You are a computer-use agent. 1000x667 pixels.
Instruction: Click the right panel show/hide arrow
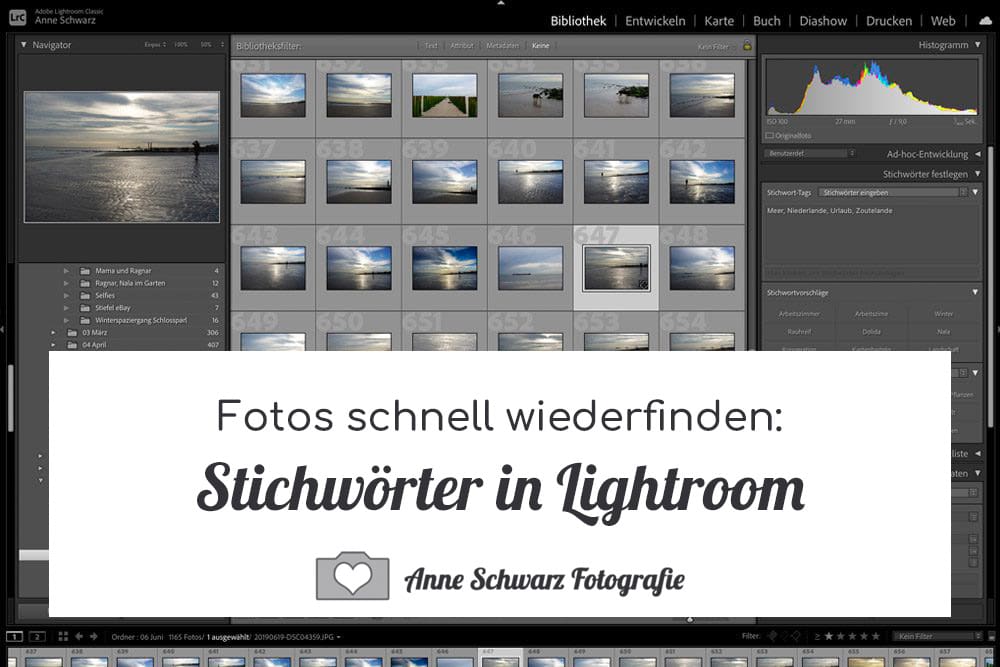tap(994, 330)
